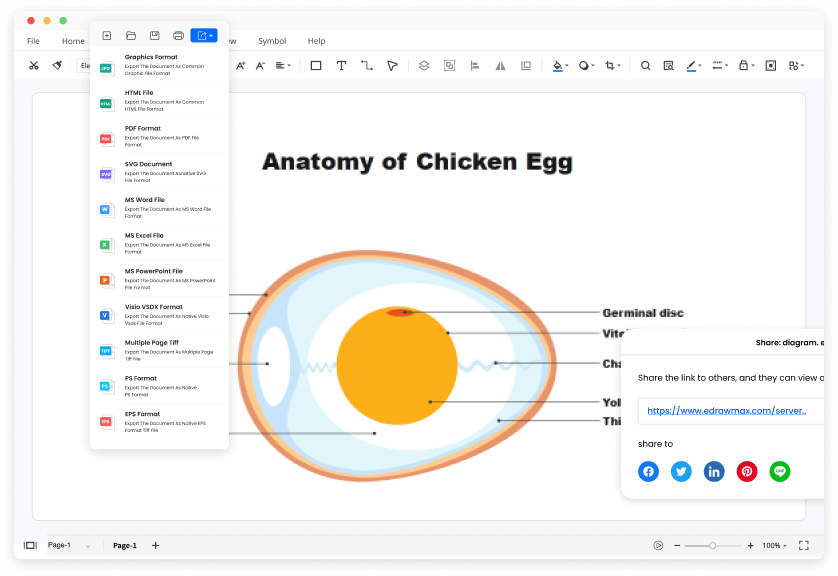Toggle the Lock option

(745, 65)
